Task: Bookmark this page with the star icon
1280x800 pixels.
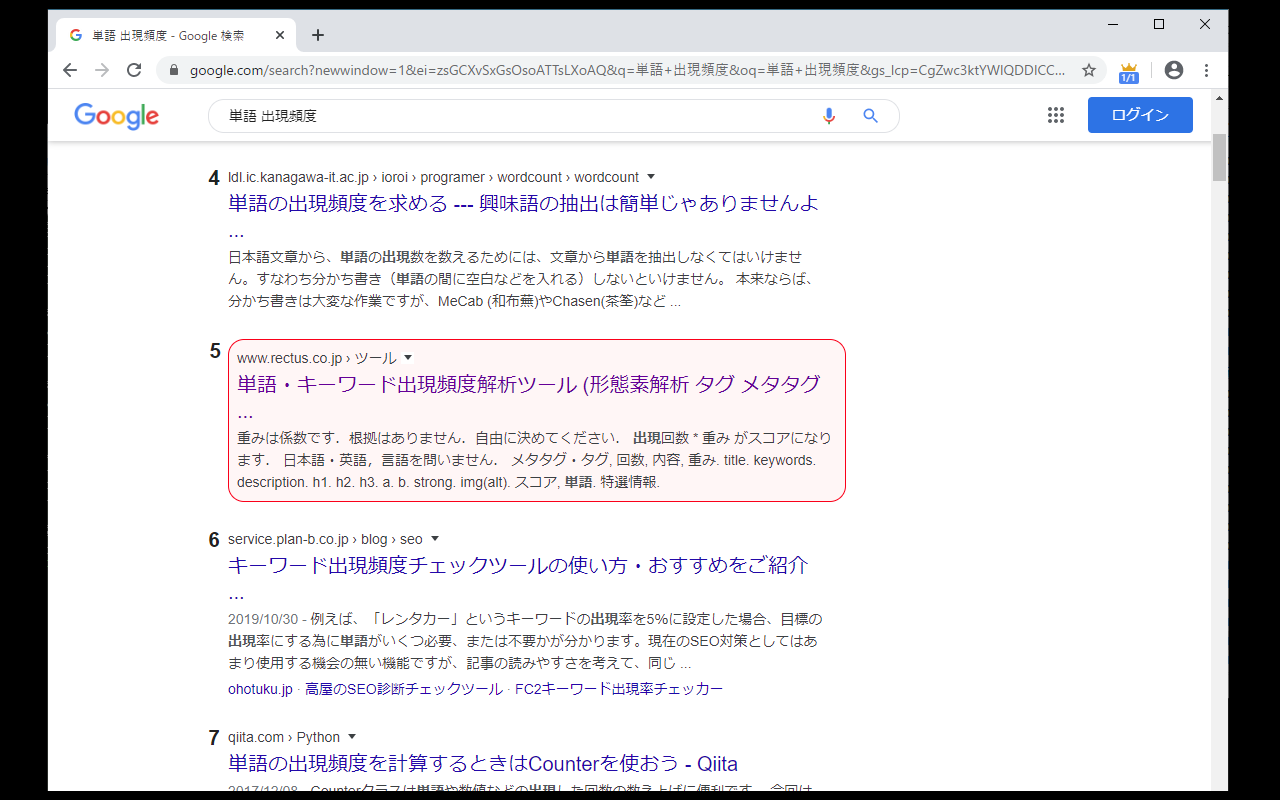Action: coord(1089,70)
